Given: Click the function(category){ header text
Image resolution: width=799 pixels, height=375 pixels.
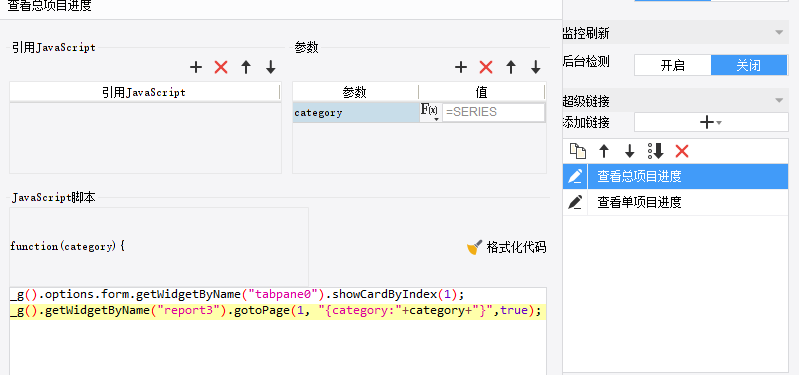Looking at the screenshot, I should click(67, 247).
